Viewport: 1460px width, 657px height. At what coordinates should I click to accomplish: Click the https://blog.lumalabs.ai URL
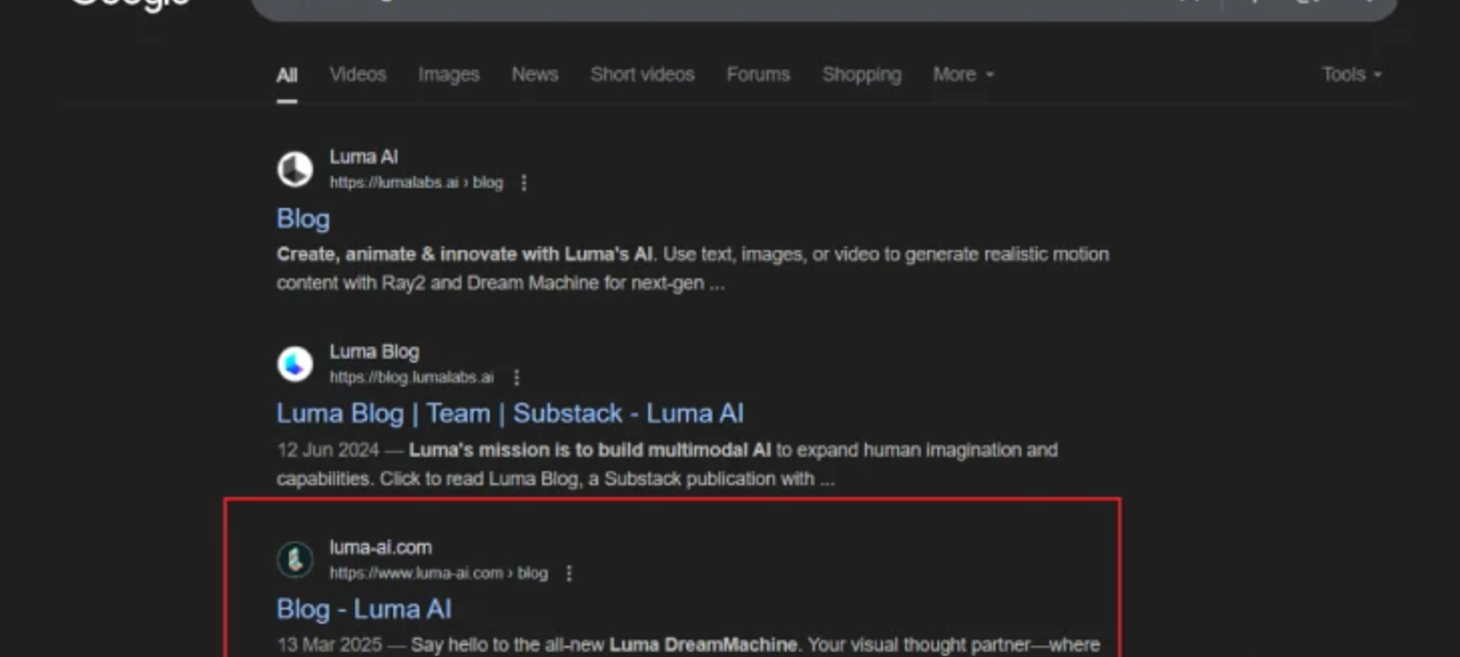pyautogui.click(x=412, y=378)
